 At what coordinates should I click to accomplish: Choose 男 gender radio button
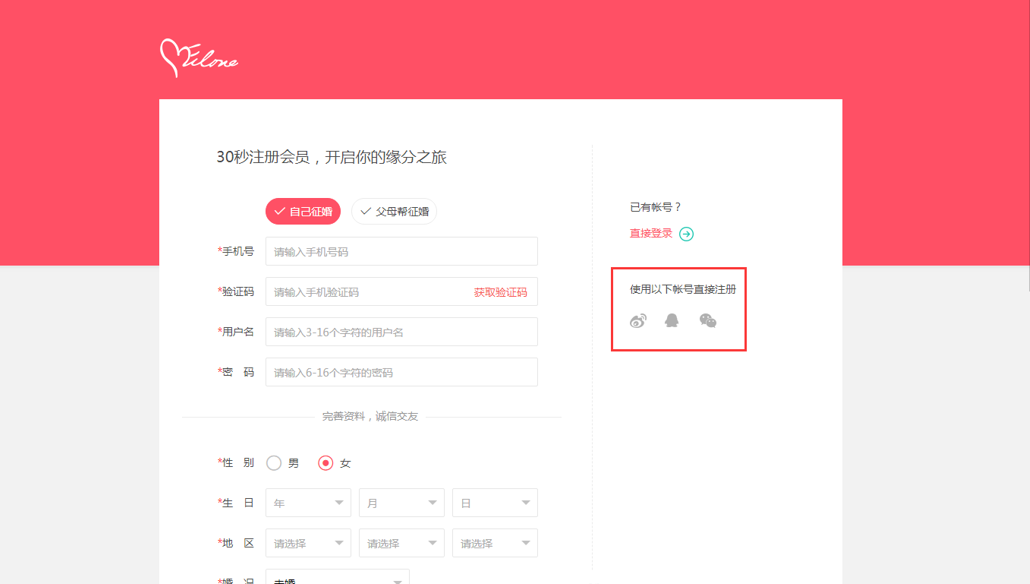point(274,463)
